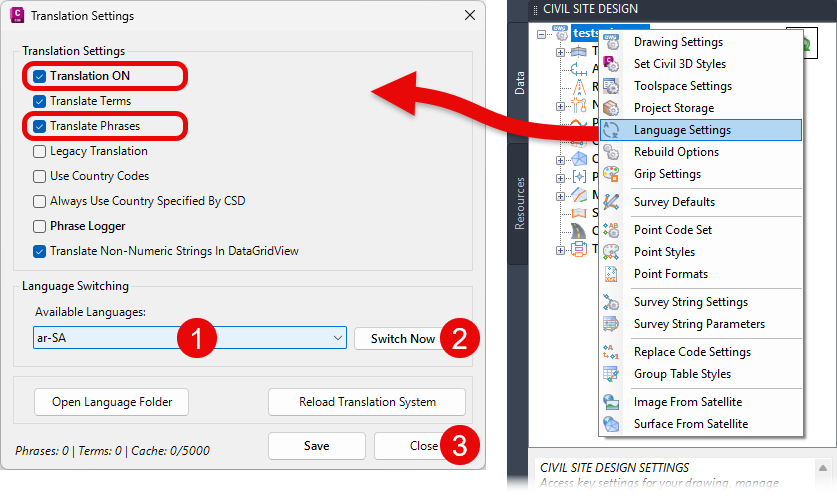Click the Drawing Settings icon in menu
The height and width of the screenshot is (500, 837).
(x=612, y=42)
